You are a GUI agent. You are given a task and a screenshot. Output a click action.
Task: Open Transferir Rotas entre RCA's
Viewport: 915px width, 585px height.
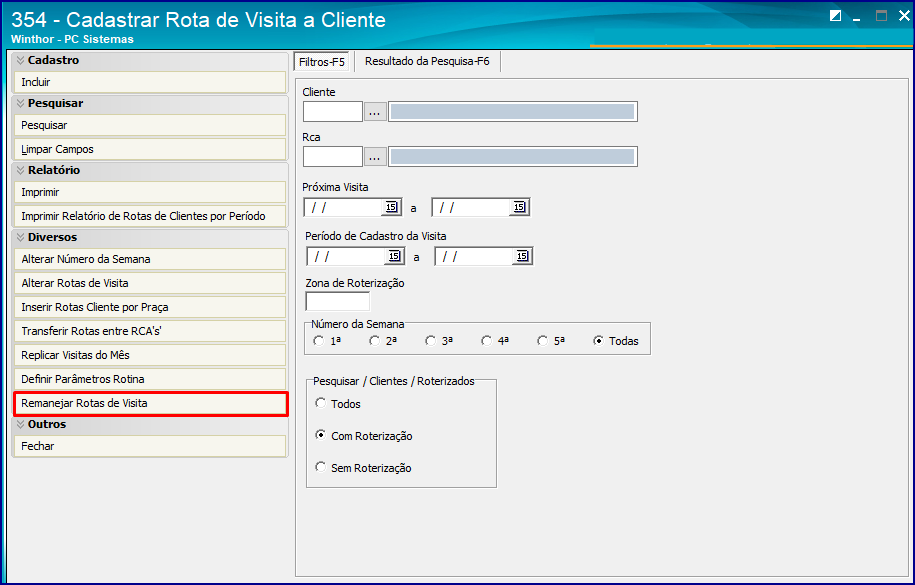[150, 331]
